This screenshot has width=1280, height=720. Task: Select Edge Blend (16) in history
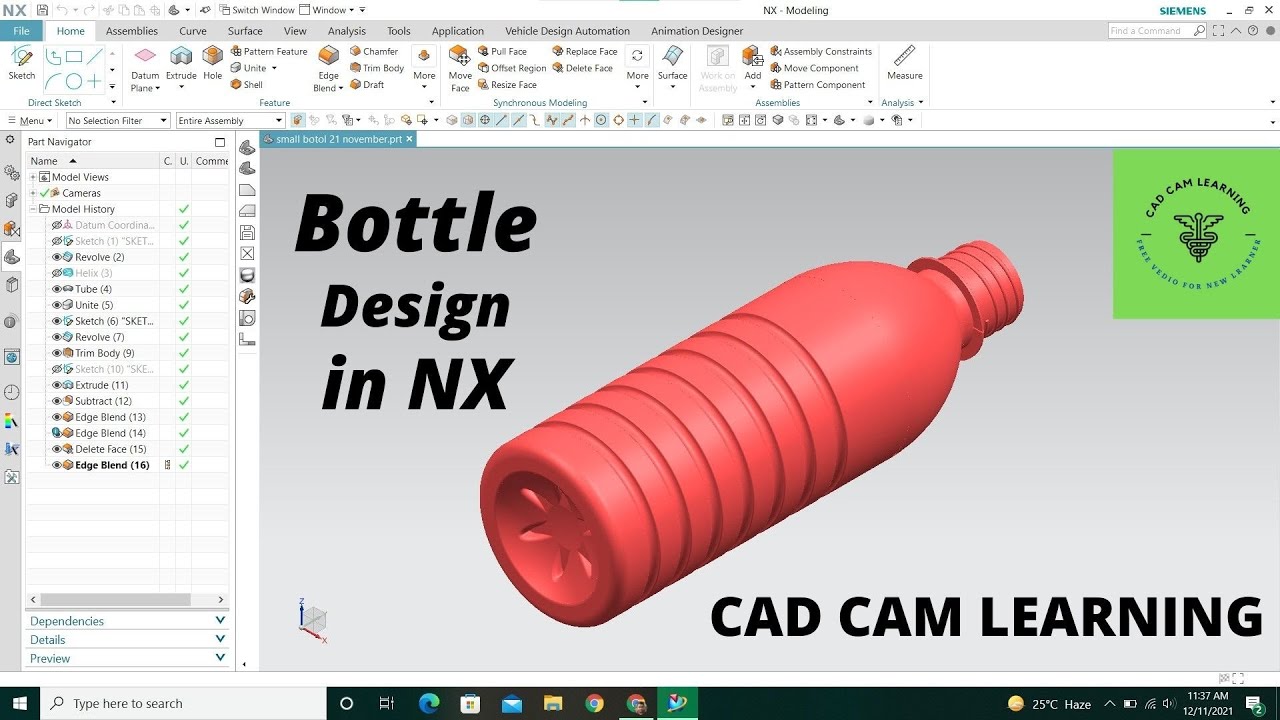coord(112,465)
